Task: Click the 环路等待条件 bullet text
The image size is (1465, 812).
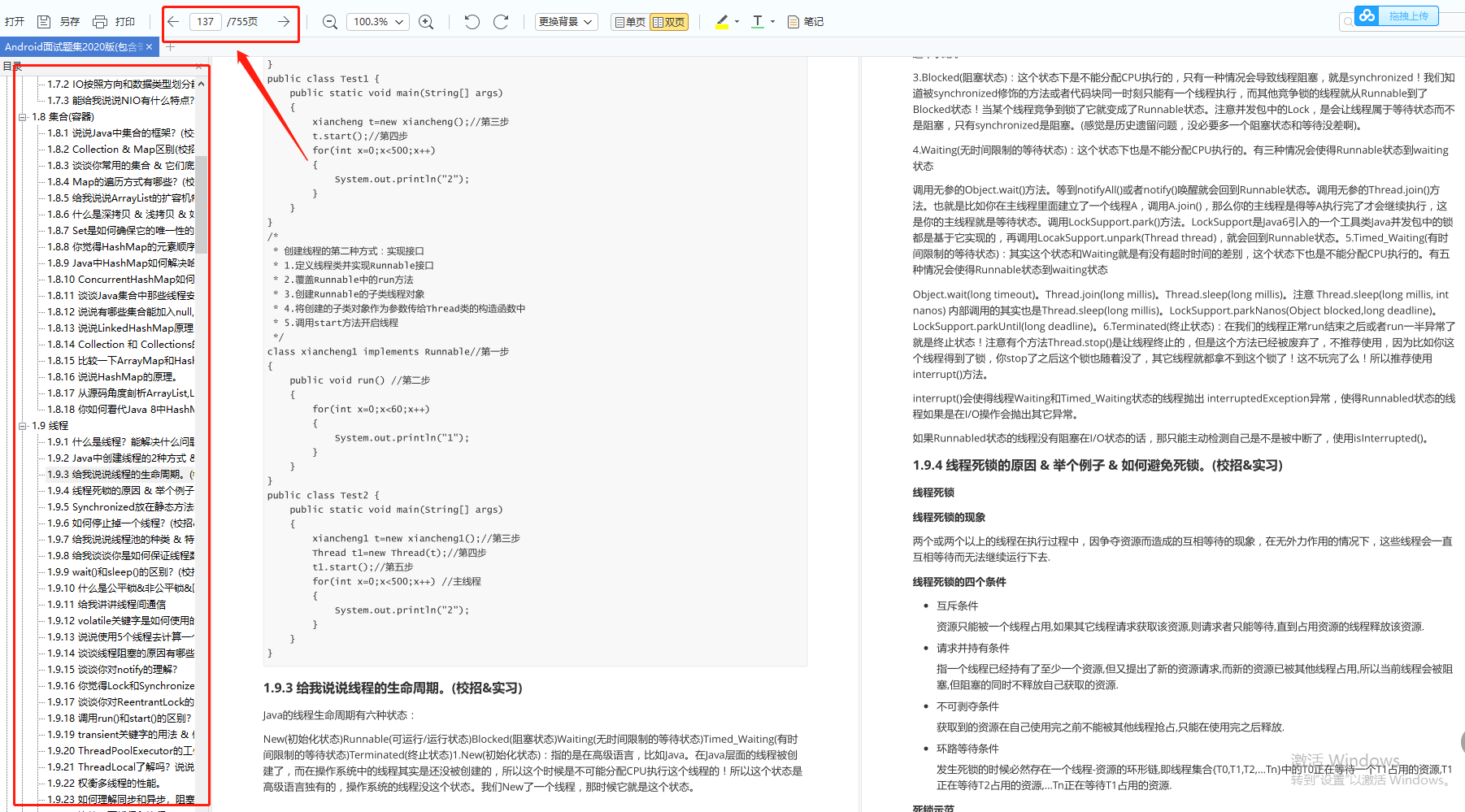Action: 967,749
